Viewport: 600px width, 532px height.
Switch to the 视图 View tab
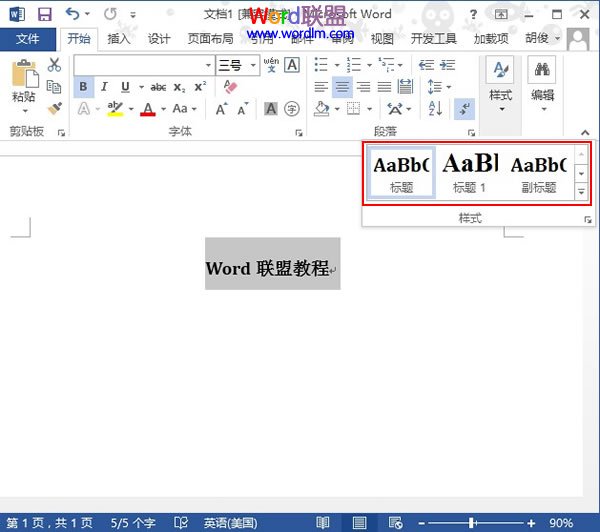(382, 39)
